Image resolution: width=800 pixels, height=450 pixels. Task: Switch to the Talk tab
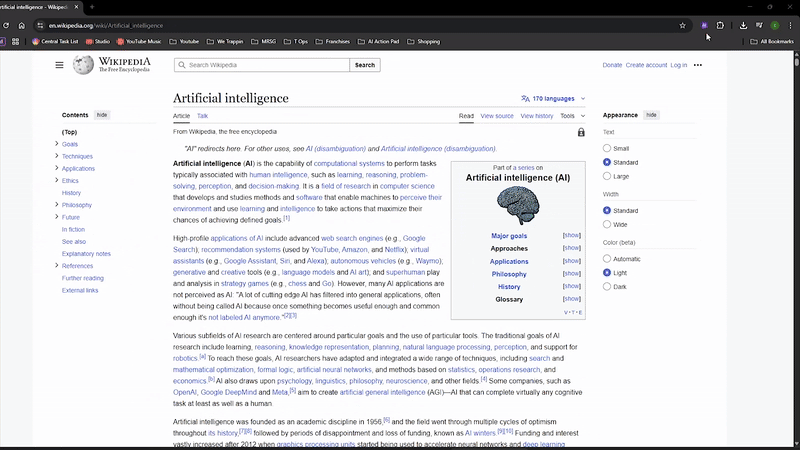(203, 116)
